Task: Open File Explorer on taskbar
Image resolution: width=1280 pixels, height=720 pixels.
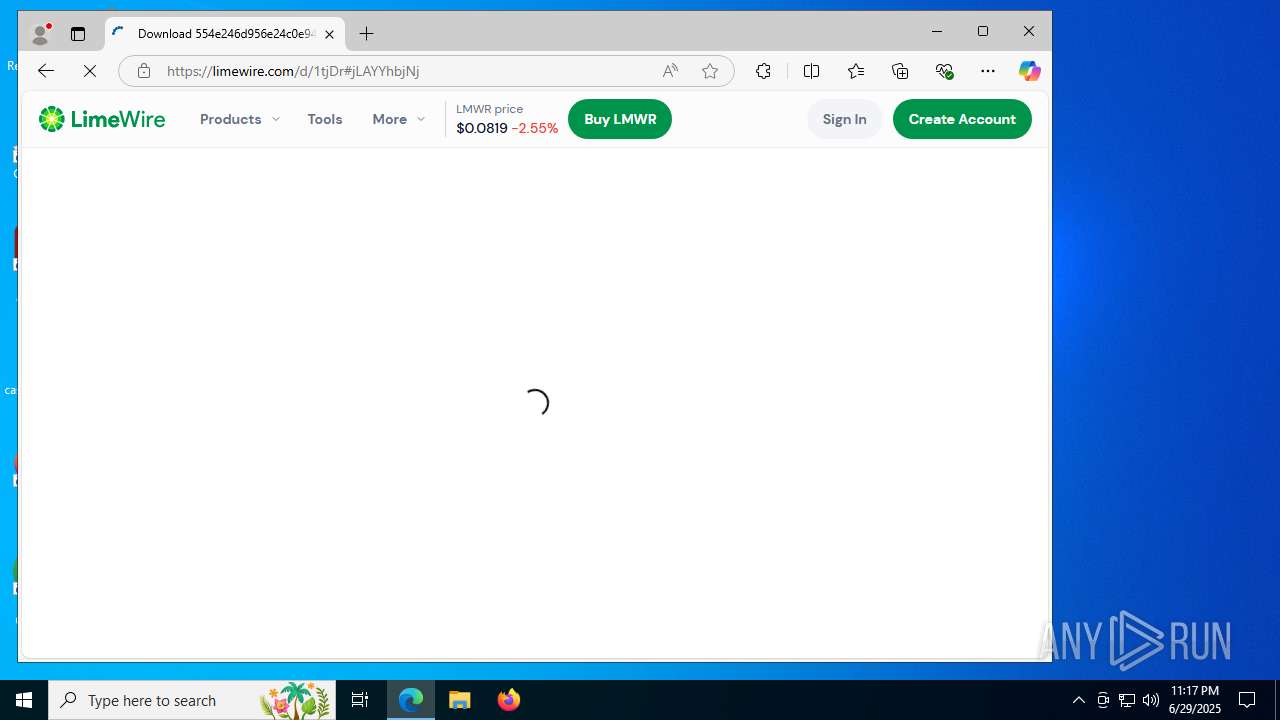Action: pos(460,700)
